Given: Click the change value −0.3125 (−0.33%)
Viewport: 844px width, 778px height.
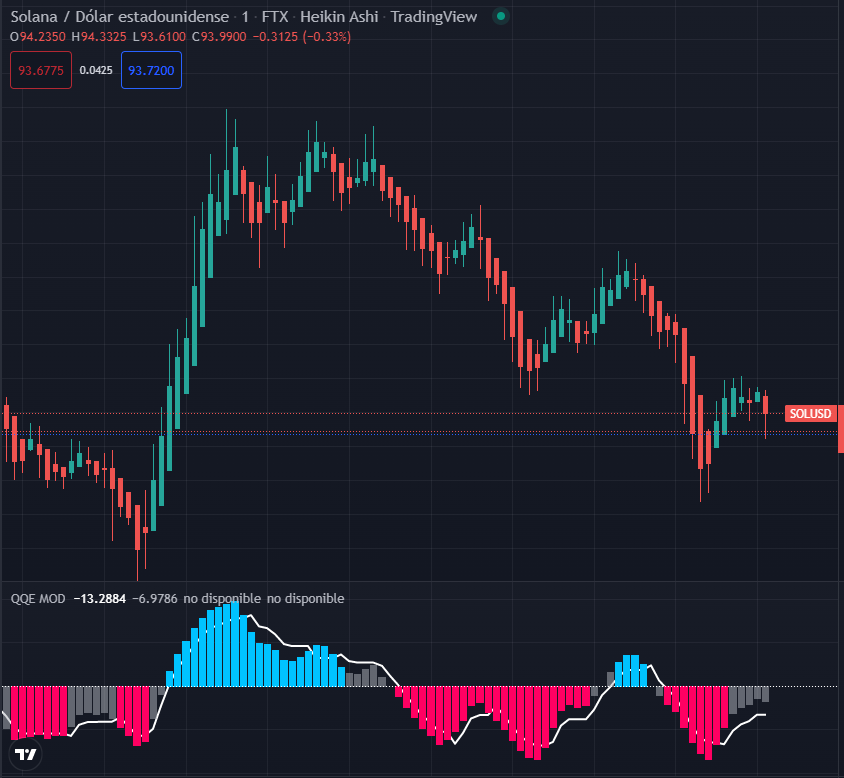Looking at the screenshot, I should (x=301, y=37).
